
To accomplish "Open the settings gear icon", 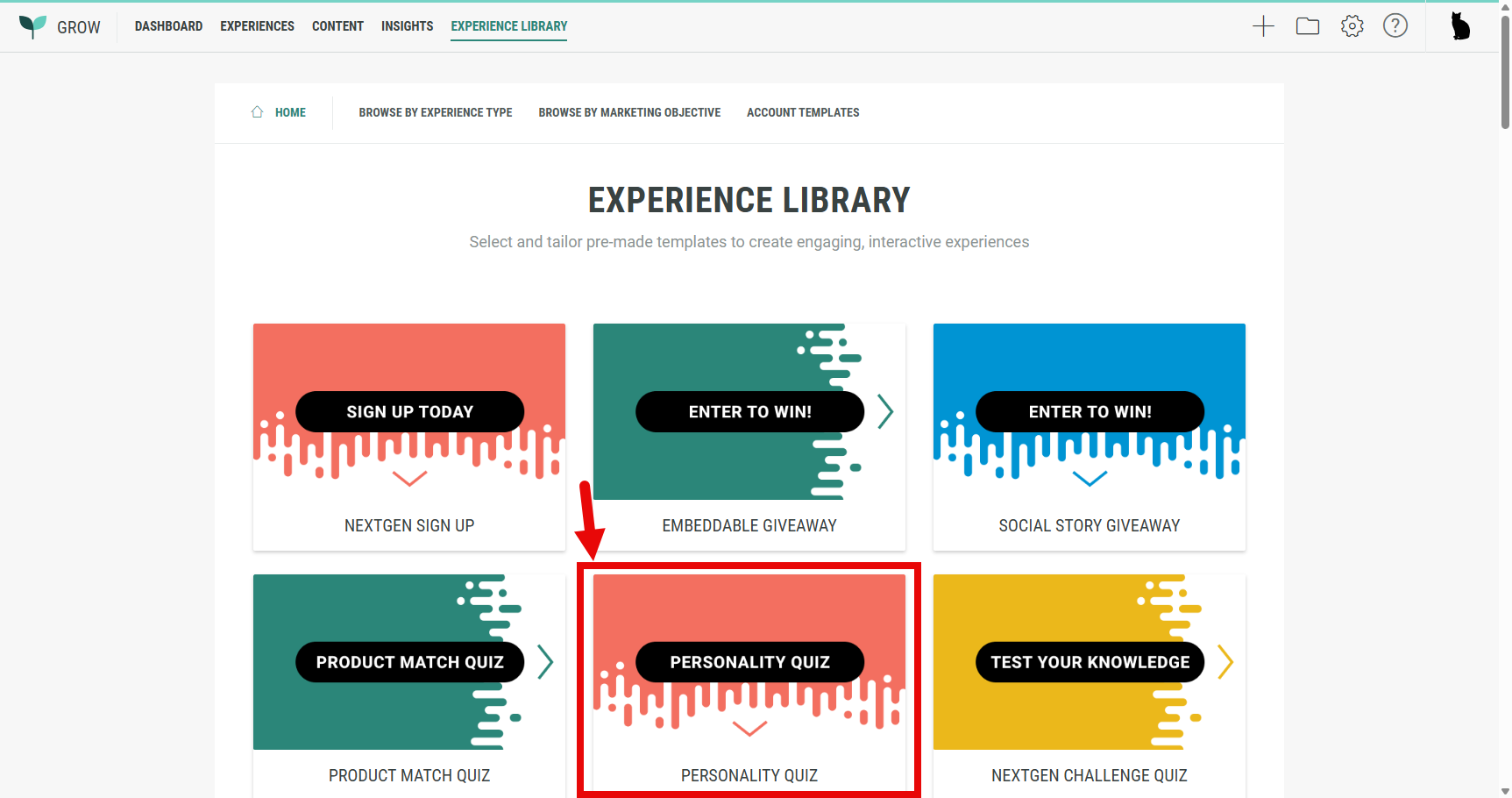I will pos(1352,26).
